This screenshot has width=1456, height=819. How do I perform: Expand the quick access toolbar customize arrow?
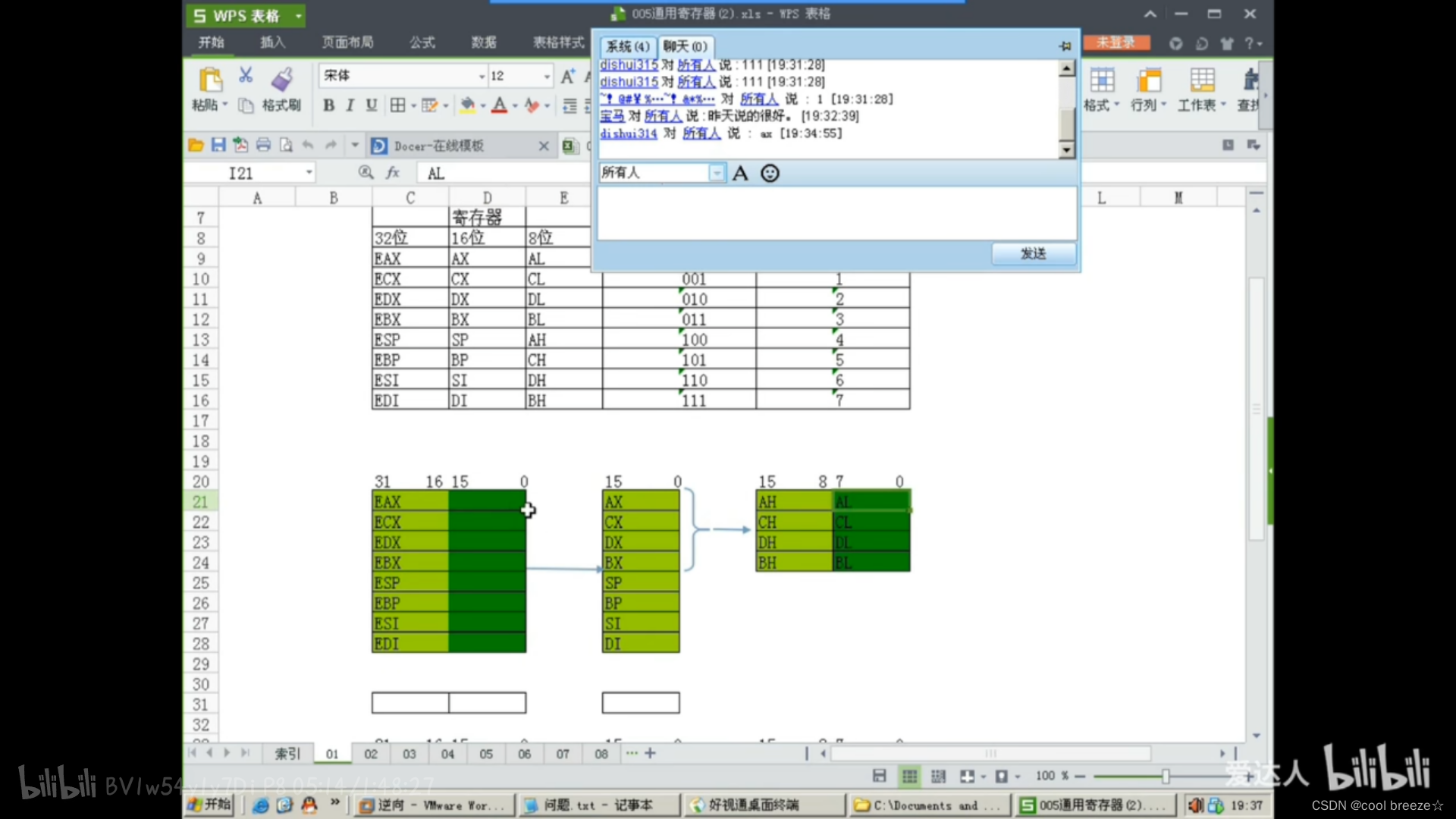coord(354,145)
